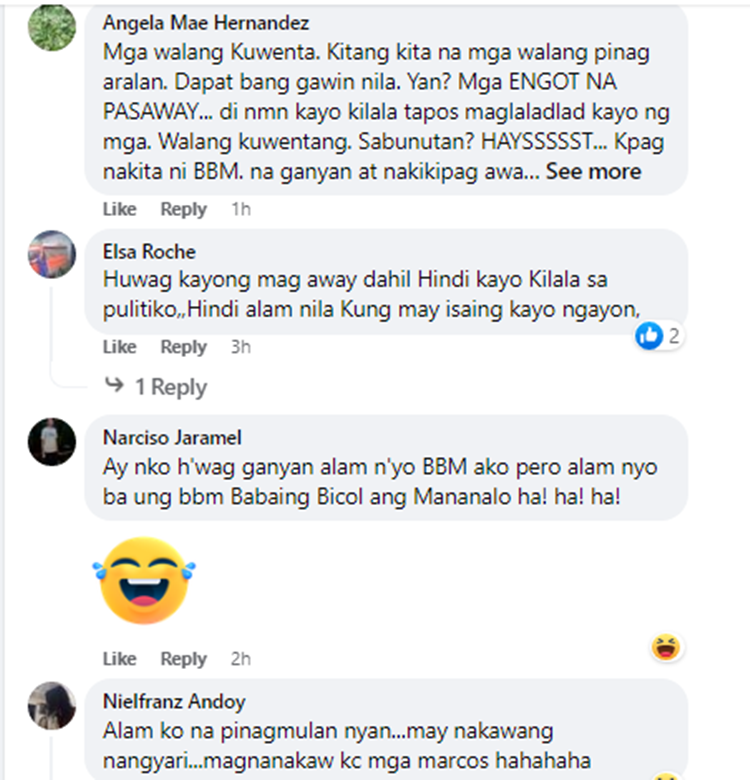
Task: Click the 3h timestamp on Elsa's comment
Action: [x=241, y=347]
